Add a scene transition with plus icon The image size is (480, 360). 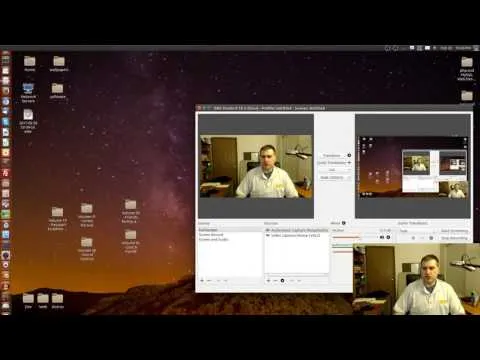click(x=414, y=238)
